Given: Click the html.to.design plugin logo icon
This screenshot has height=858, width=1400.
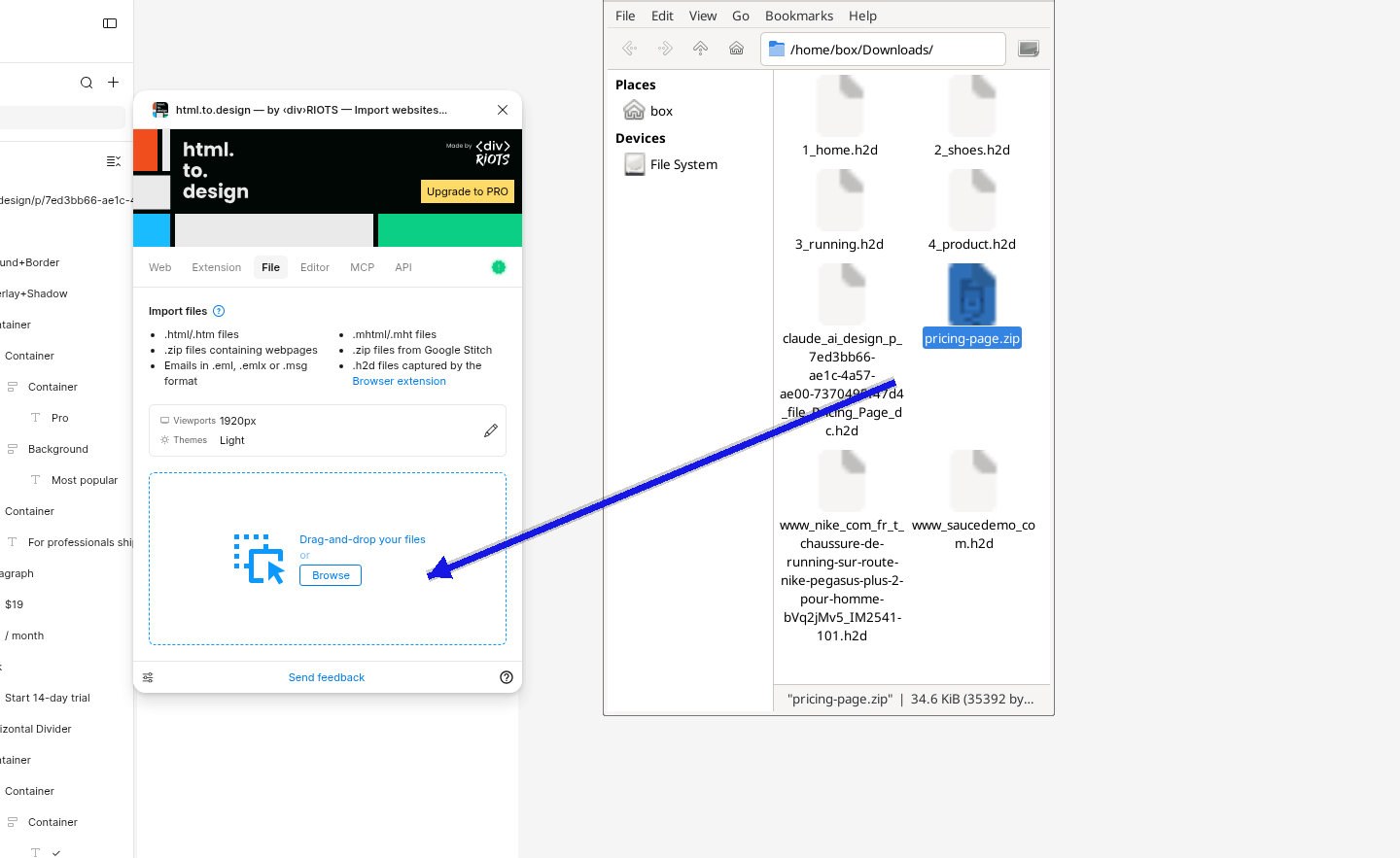Looking at the screenshot, I should click(x=160, y=110).
